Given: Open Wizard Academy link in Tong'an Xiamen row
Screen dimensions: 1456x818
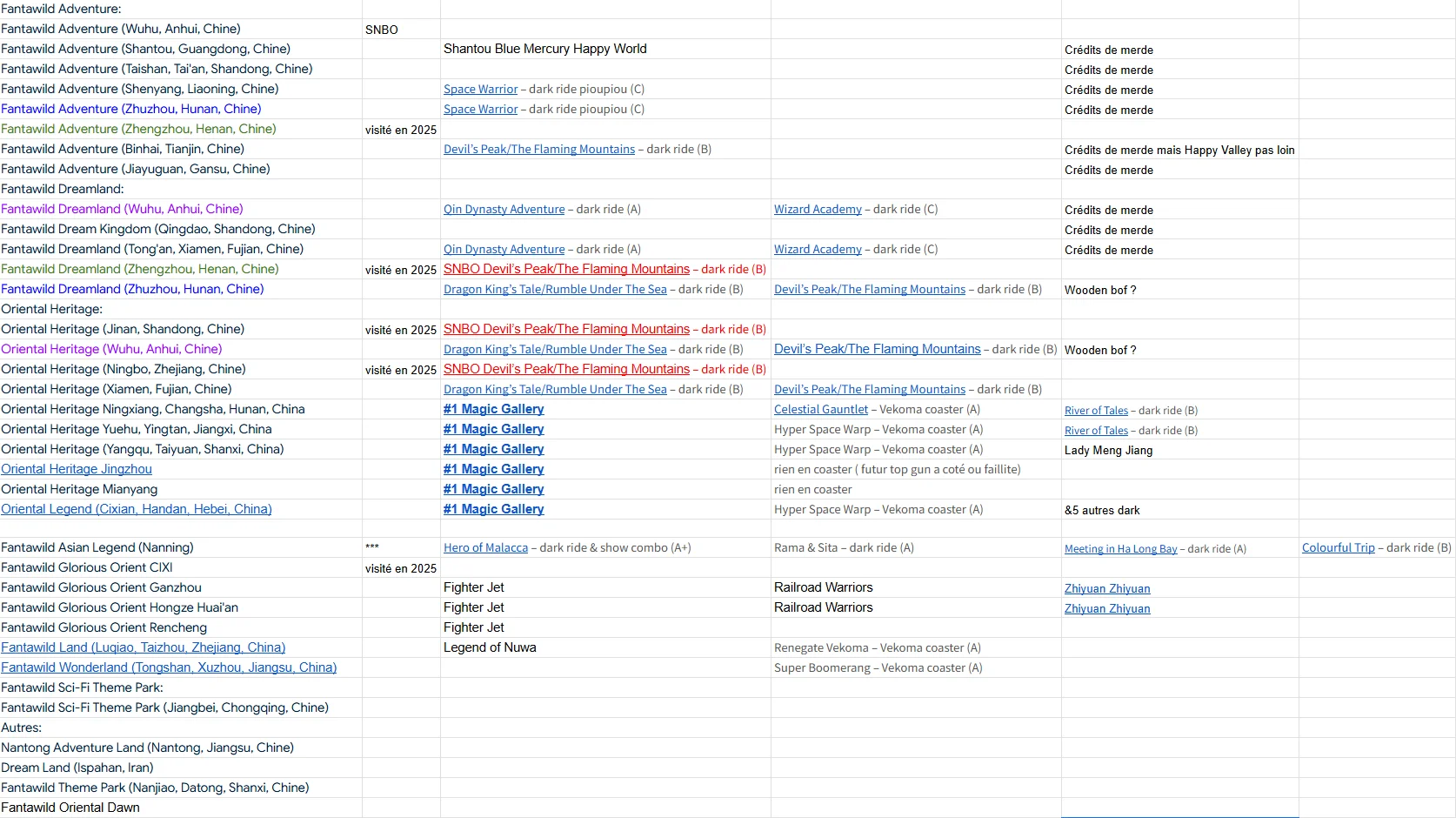Looking at the screenshot, I should coord(818,249).
